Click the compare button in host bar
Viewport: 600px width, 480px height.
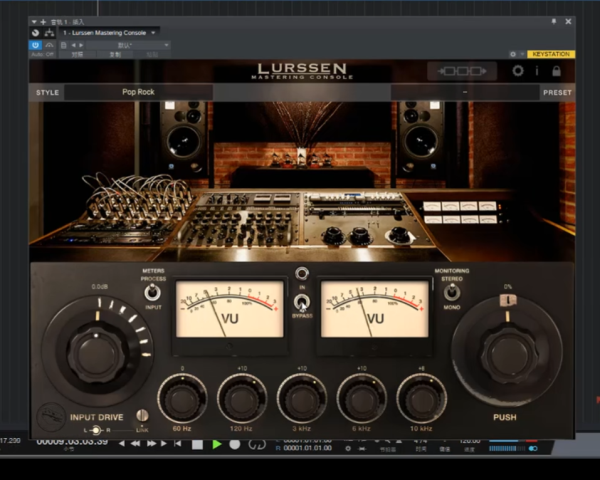[78, 54]
